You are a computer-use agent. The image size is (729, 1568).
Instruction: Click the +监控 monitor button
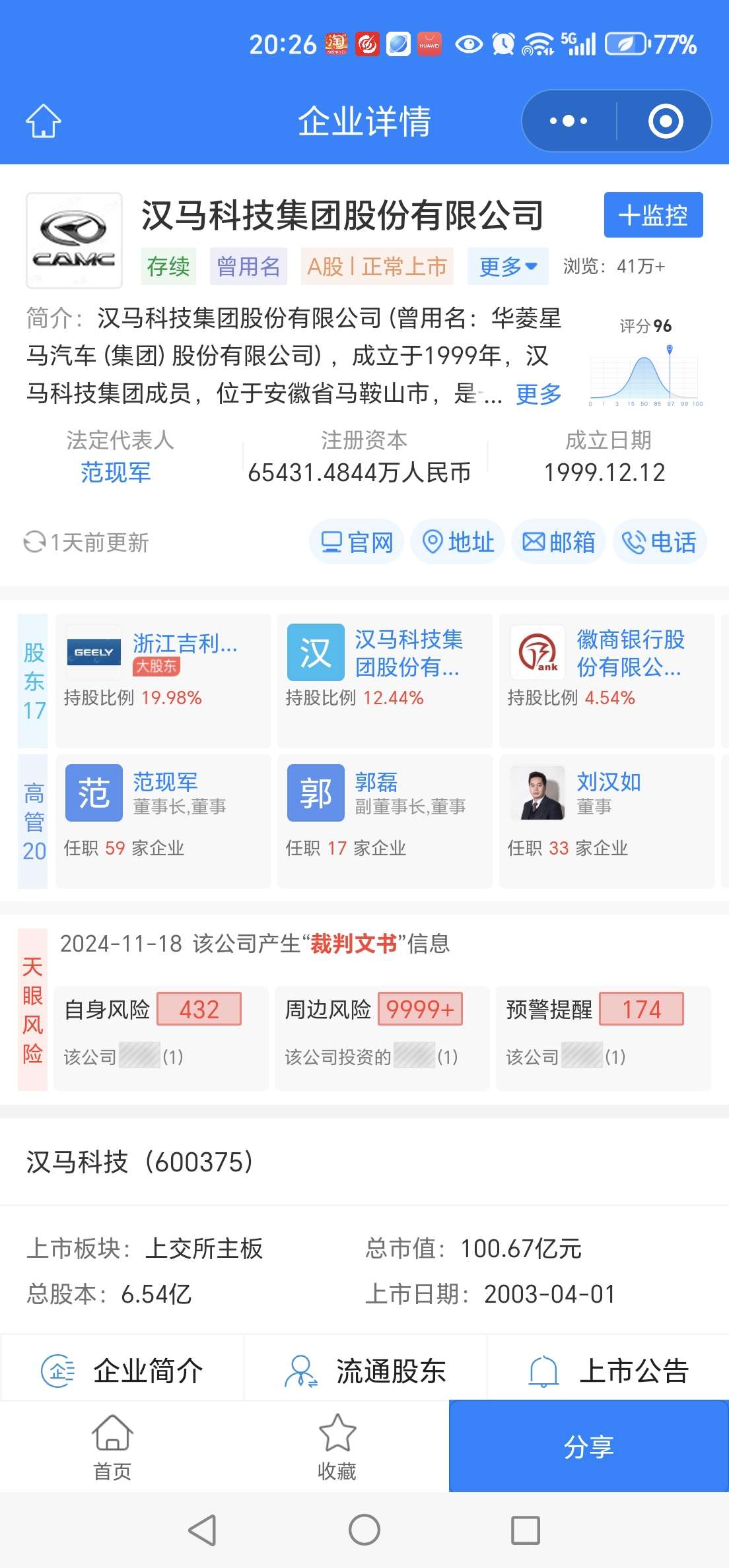653,215
